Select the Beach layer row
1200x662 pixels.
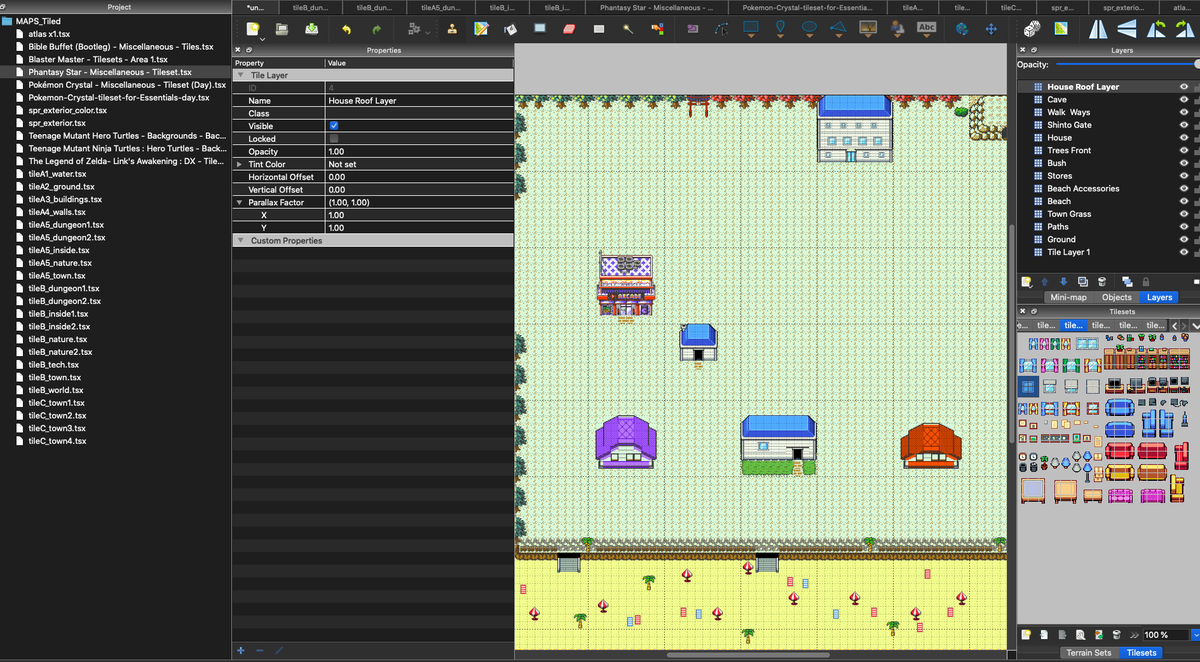(1107, 201)
